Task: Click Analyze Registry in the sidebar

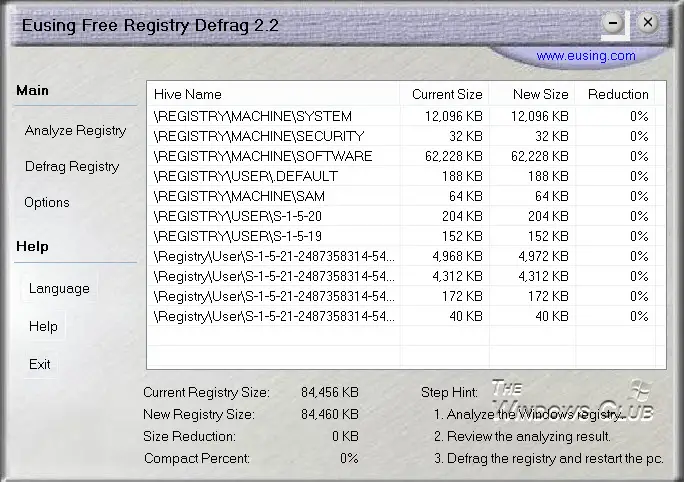Action: tap(75, 130)
